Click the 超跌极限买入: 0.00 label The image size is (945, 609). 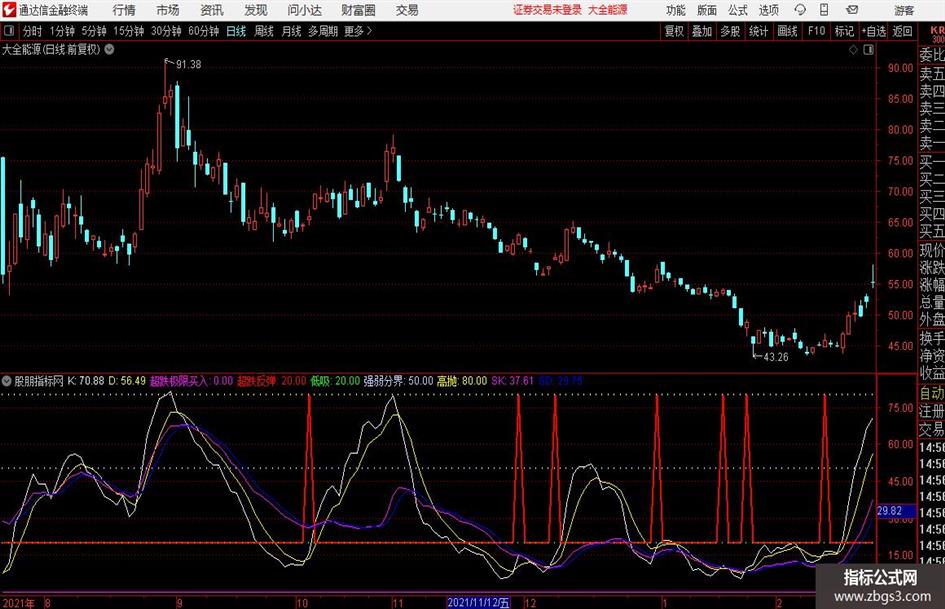click(191, 381)
